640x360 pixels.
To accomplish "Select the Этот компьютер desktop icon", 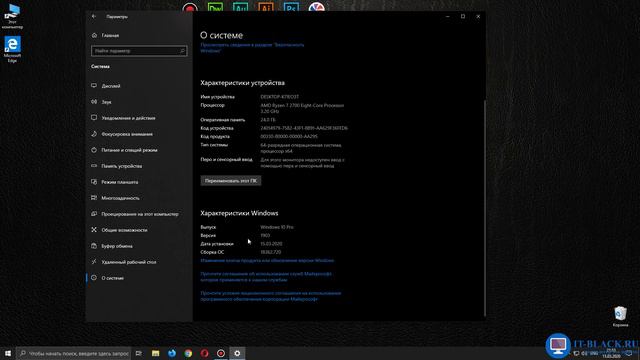I will click(12, 16).
